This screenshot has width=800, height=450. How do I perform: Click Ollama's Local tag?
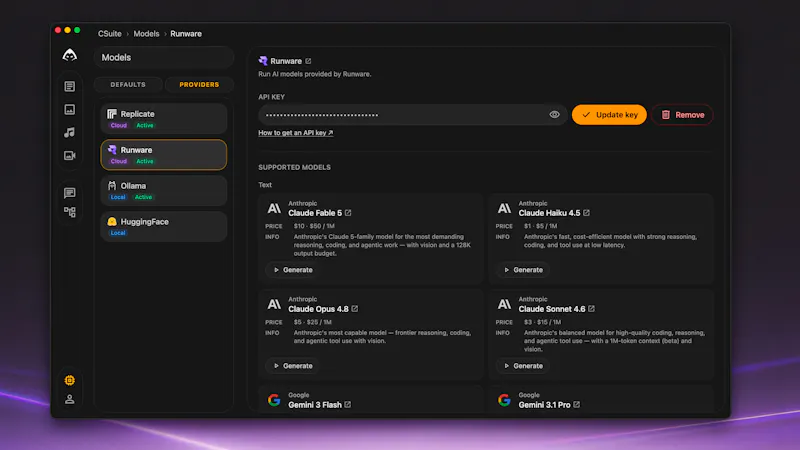click(x=118, y=197)
